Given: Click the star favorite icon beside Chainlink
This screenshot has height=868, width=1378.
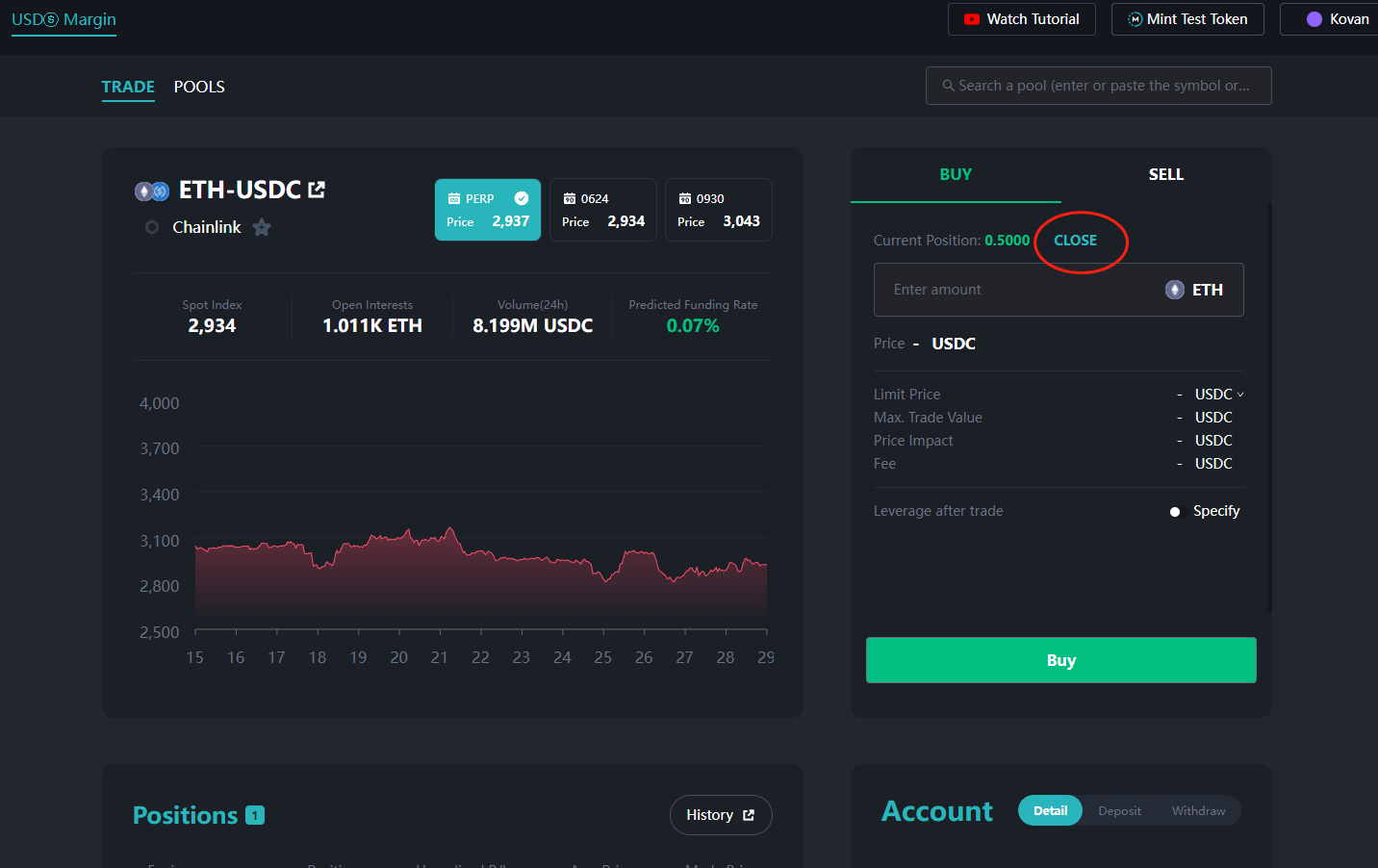Looking at the screenshot, I should (262, 227).
